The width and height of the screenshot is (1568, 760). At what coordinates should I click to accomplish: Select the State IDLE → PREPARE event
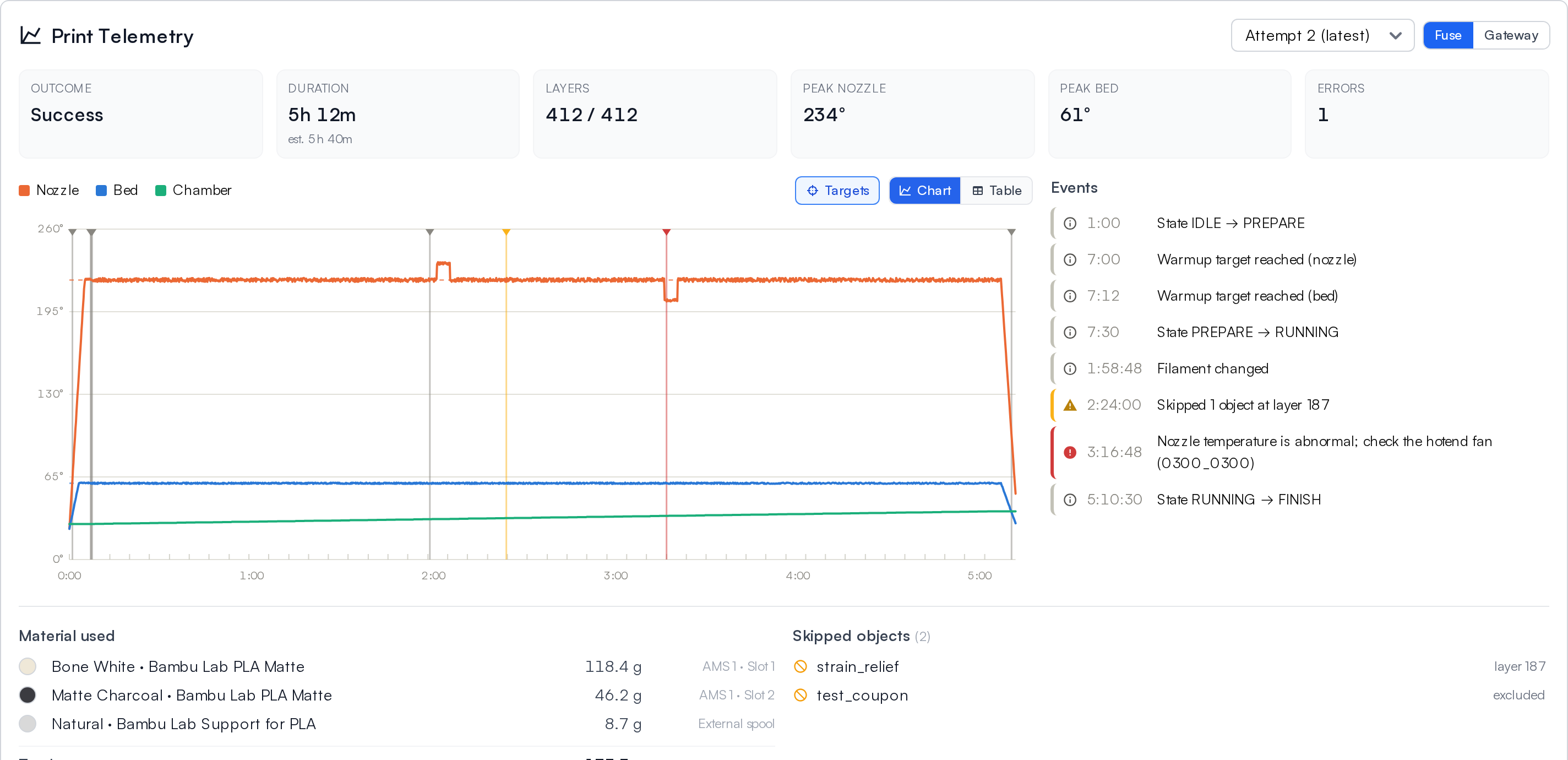point(1299,223)
